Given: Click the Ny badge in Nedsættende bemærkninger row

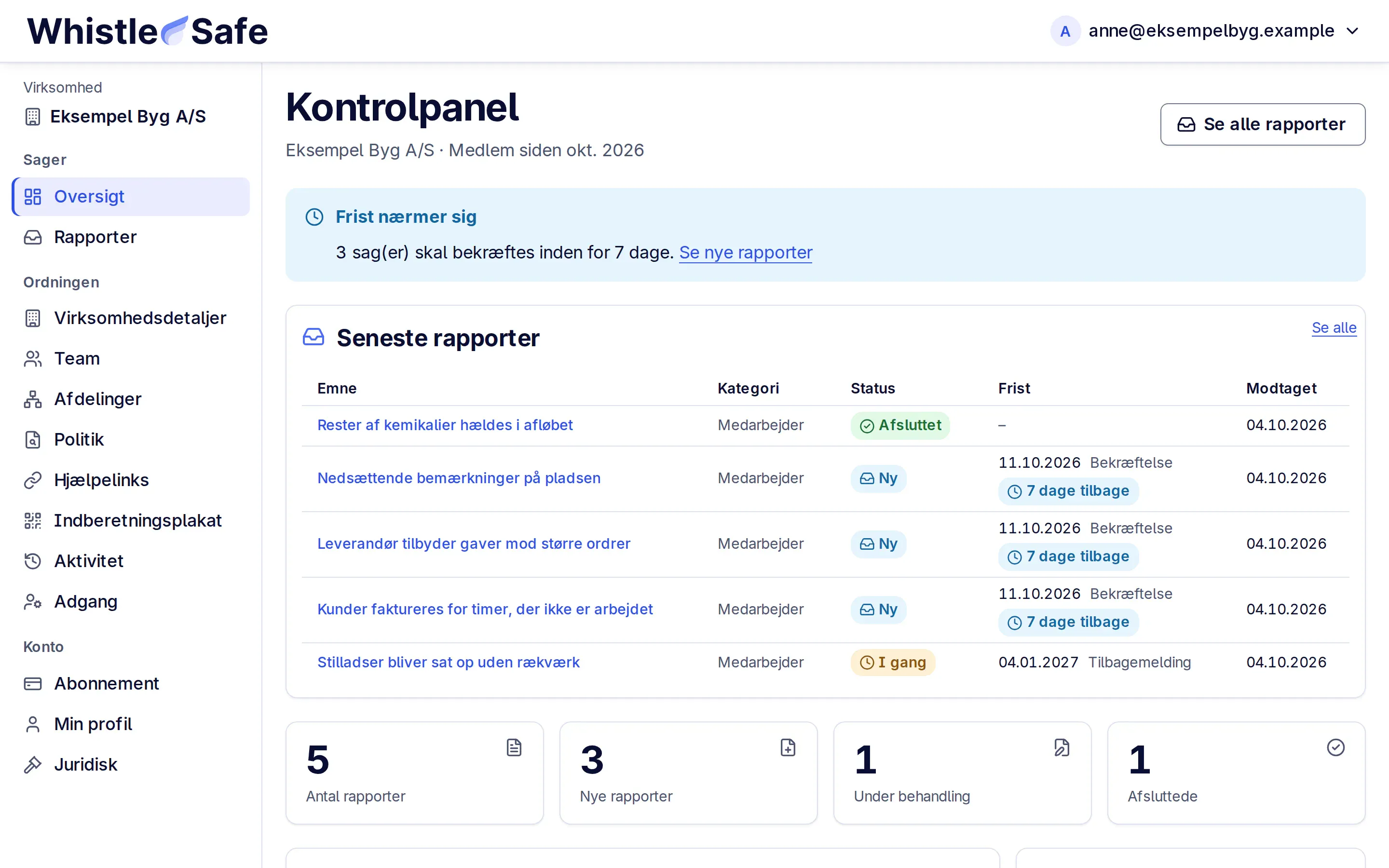Looking at the screenshot, I should coord(878,478).
